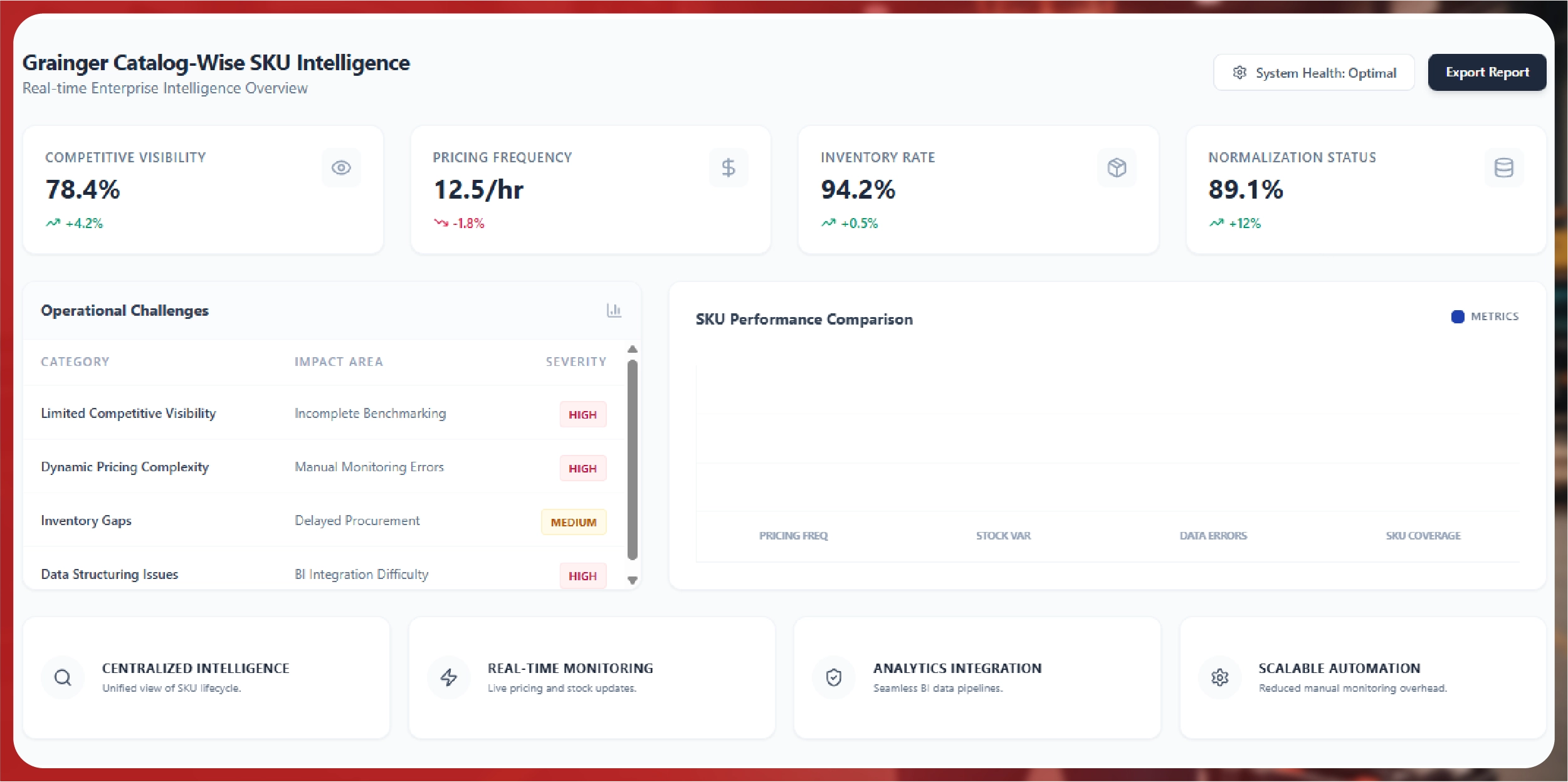The height and width of the screenshot is (782, 1568).
Task: Click the SKU Coverage chart axis label
Action: tap(1423, 536)
